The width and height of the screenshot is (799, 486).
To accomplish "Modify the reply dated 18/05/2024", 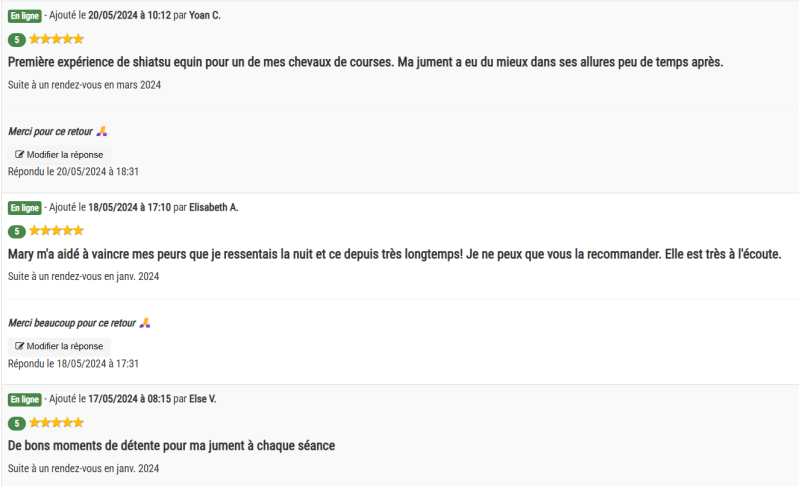I will 59,346.
